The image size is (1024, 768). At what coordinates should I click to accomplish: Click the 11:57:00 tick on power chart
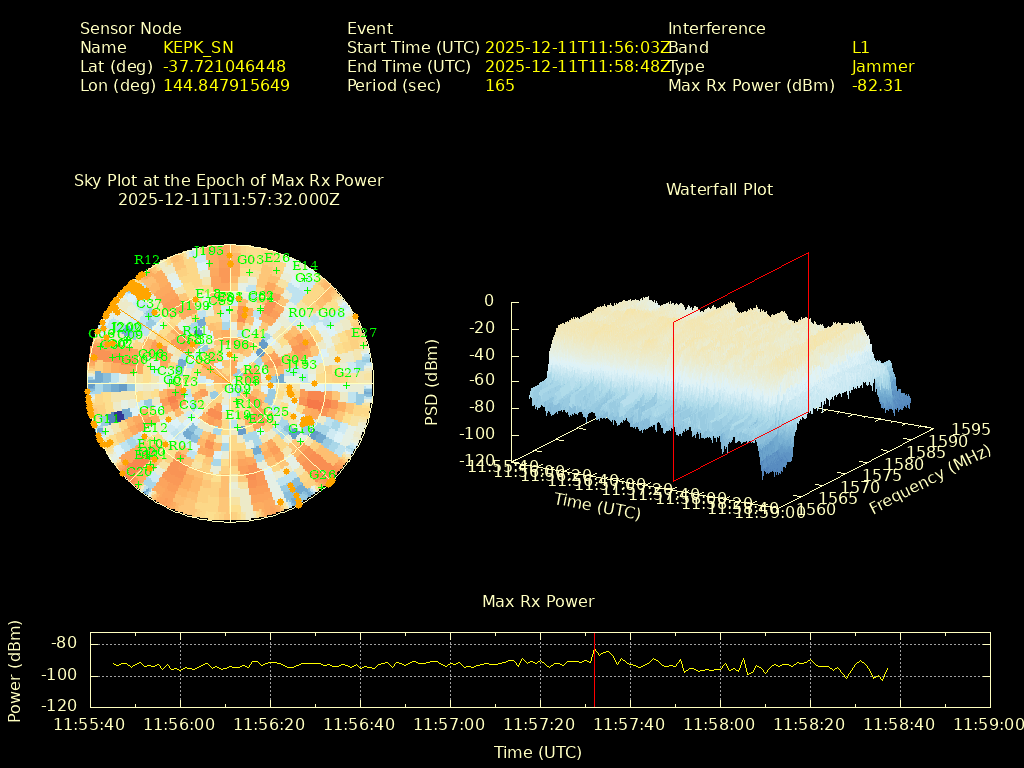450,724
